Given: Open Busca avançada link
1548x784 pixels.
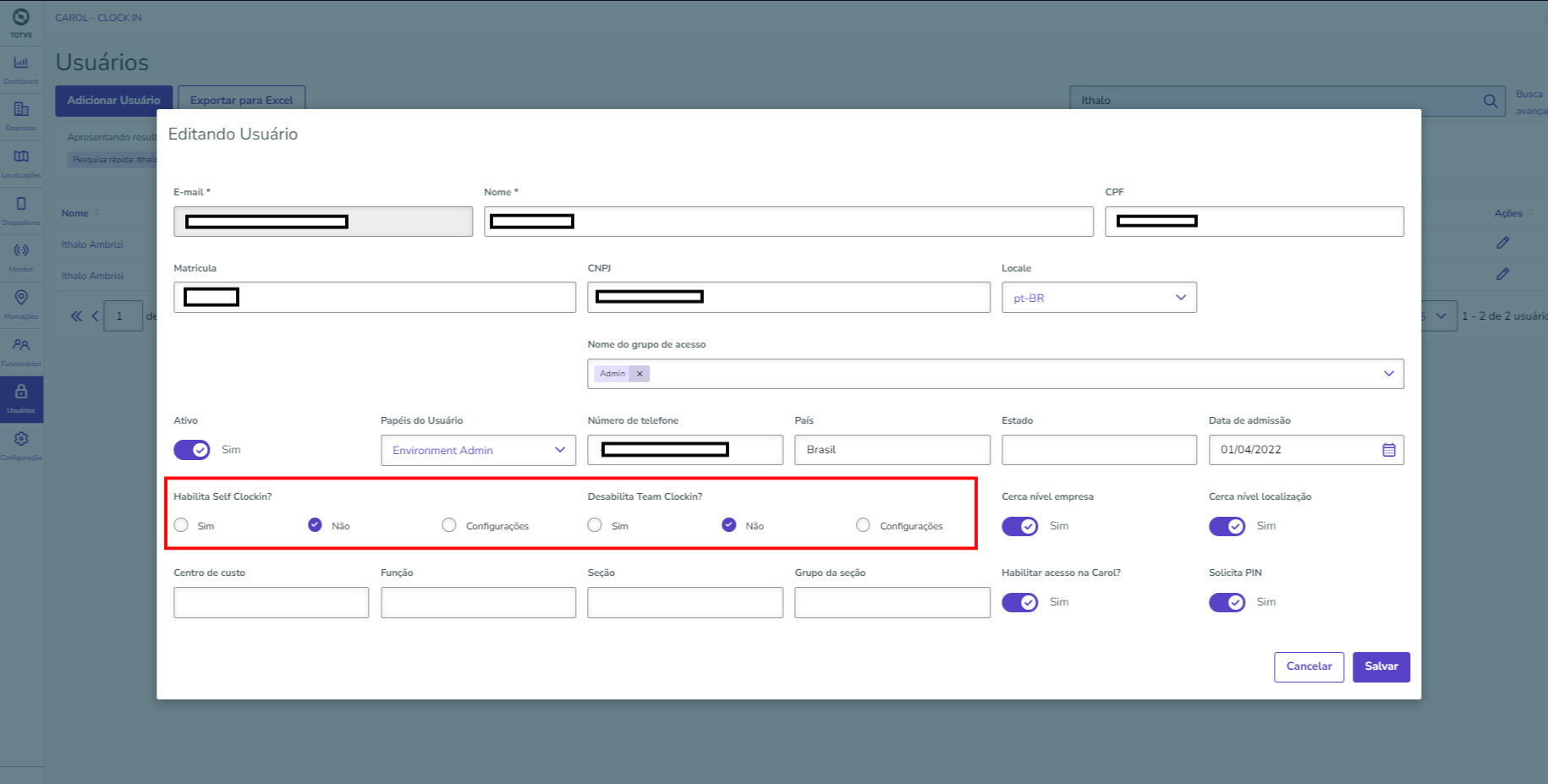Looking at the screenshot, I should click(x=1530, y=102).
